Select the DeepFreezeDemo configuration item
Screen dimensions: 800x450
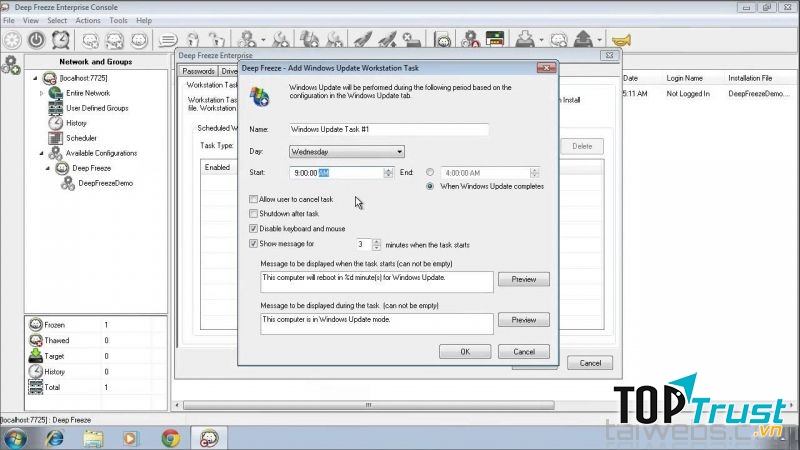pyautogui.click(x=106, y=183)
